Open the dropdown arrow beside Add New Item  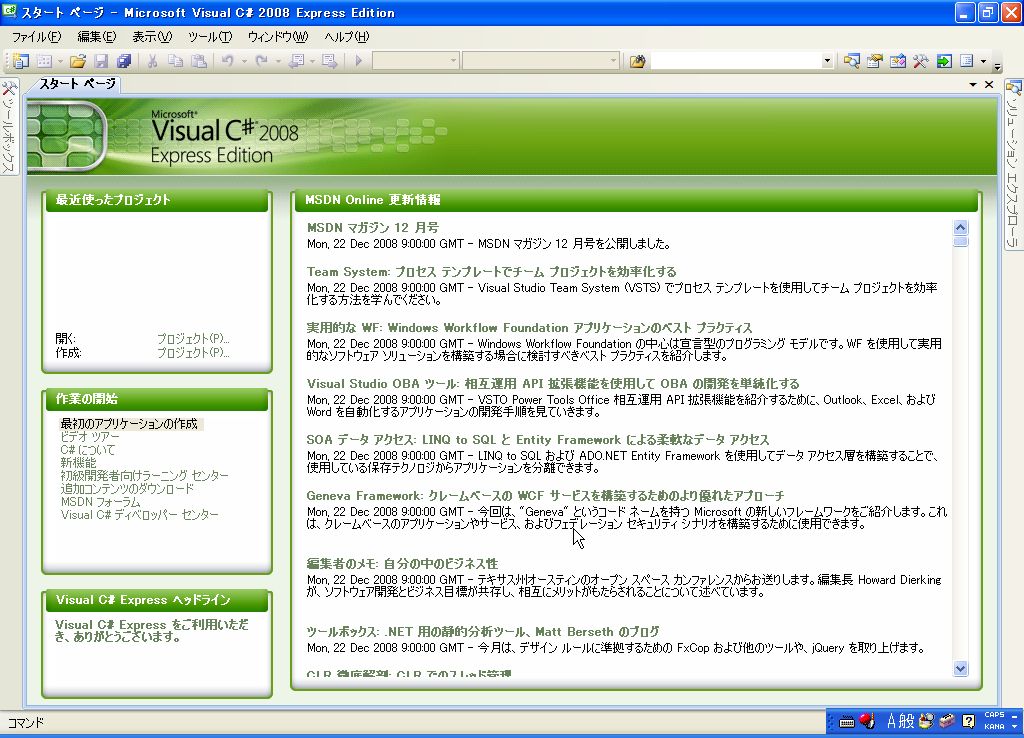60,61
